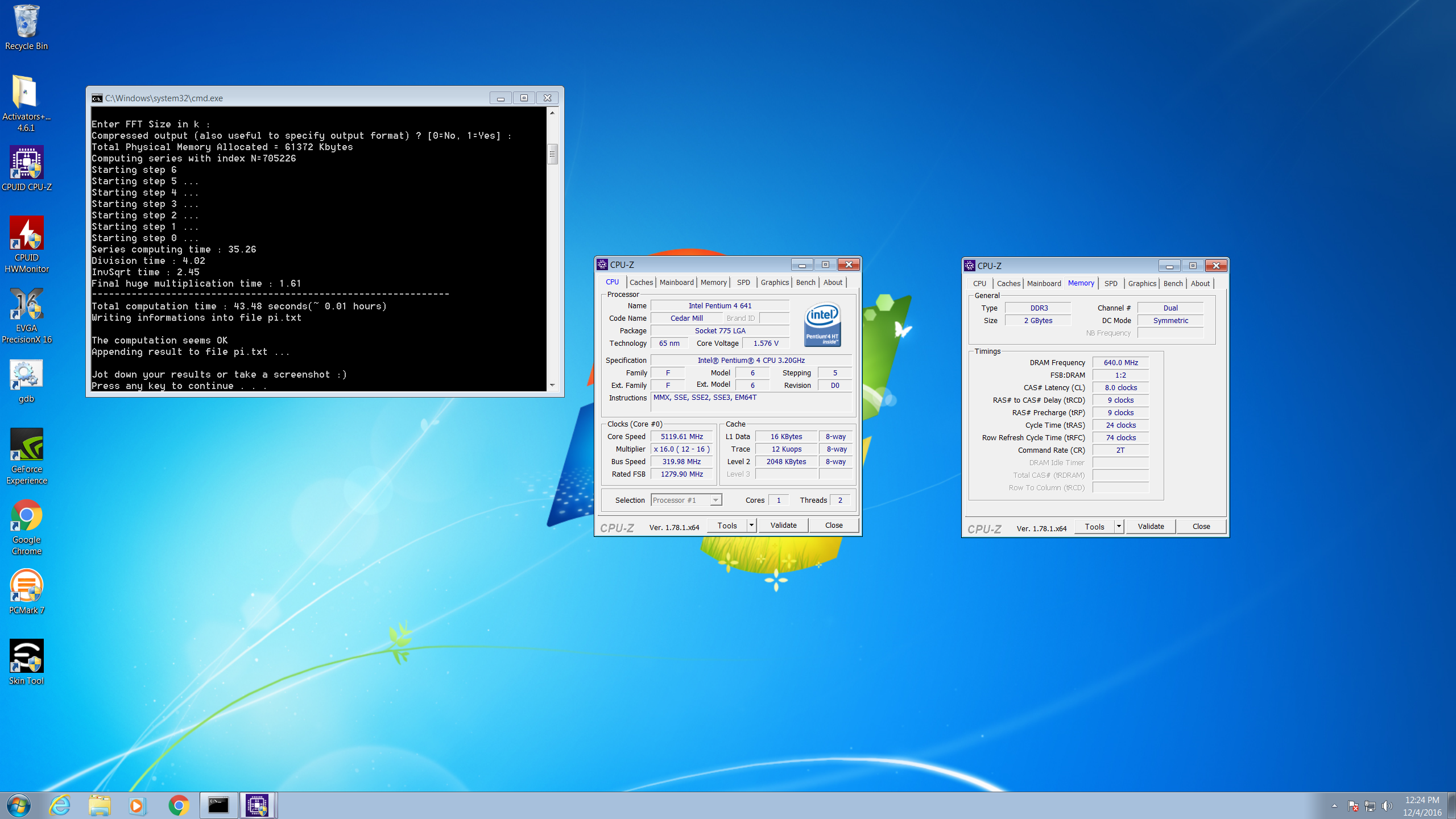Open the gdb desktop shortcut
Image resolution: width=1456 pixels, height=819 pixels.
pyautogui.click(x=26, y=381)
